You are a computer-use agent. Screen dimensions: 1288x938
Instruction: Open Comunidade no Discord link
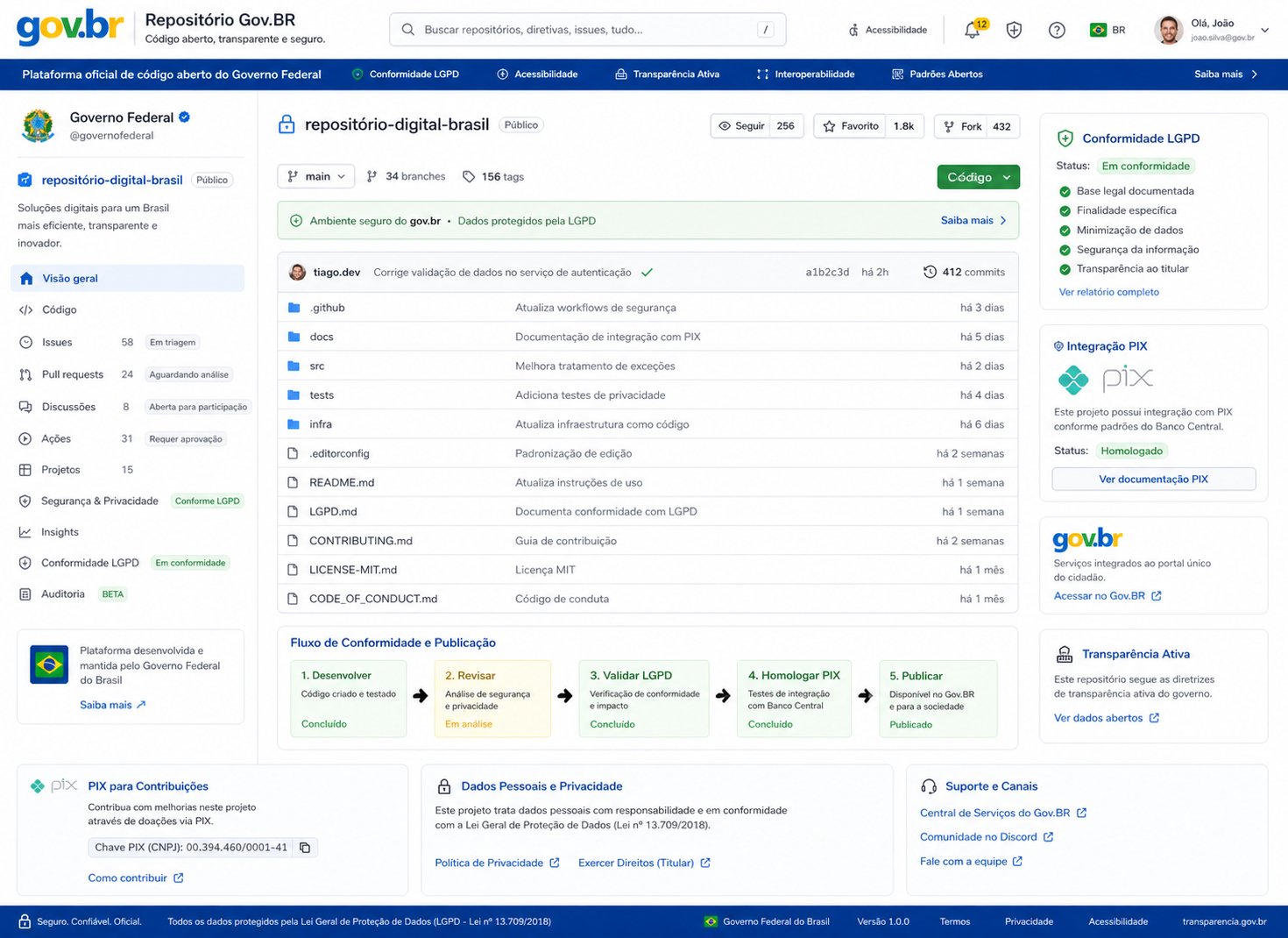tap(987, 837)
